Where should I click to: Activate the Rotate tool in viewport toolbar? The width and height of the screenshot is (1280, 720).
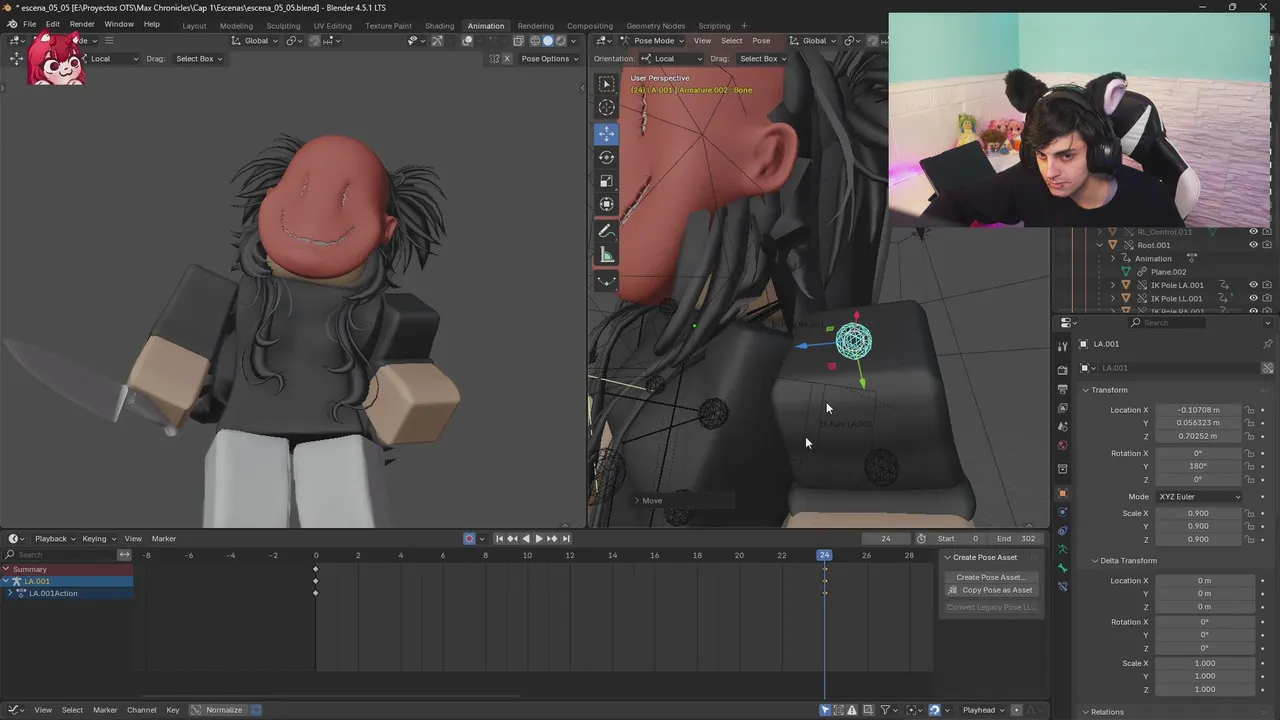pyautogui.click(x=606, y=157)
